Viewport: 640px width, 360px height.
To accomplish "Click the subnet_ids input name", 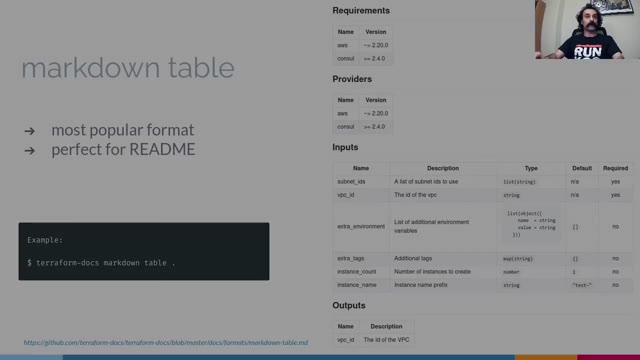I will click(x=351, y=182).
